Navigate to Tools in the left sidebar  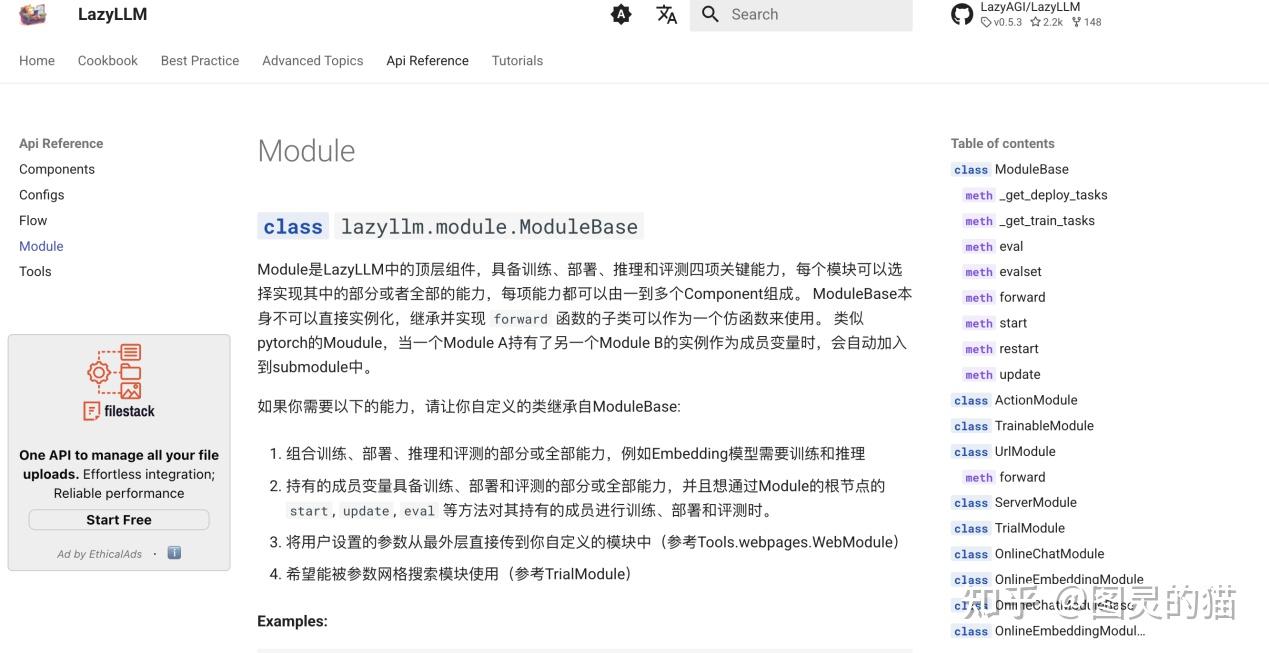point(35,271)
